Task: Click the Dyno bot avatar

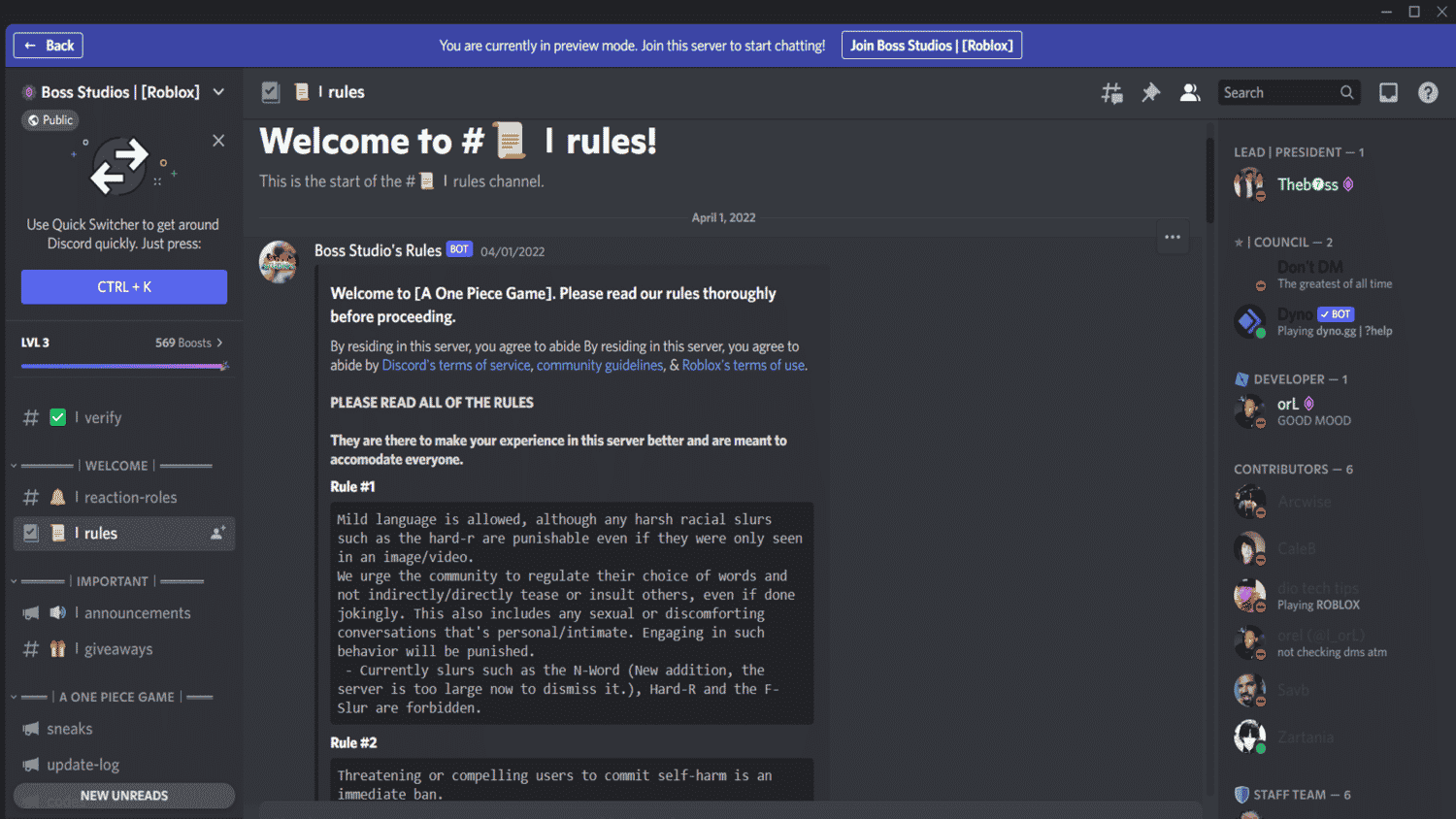Action: pos(1249,321)
